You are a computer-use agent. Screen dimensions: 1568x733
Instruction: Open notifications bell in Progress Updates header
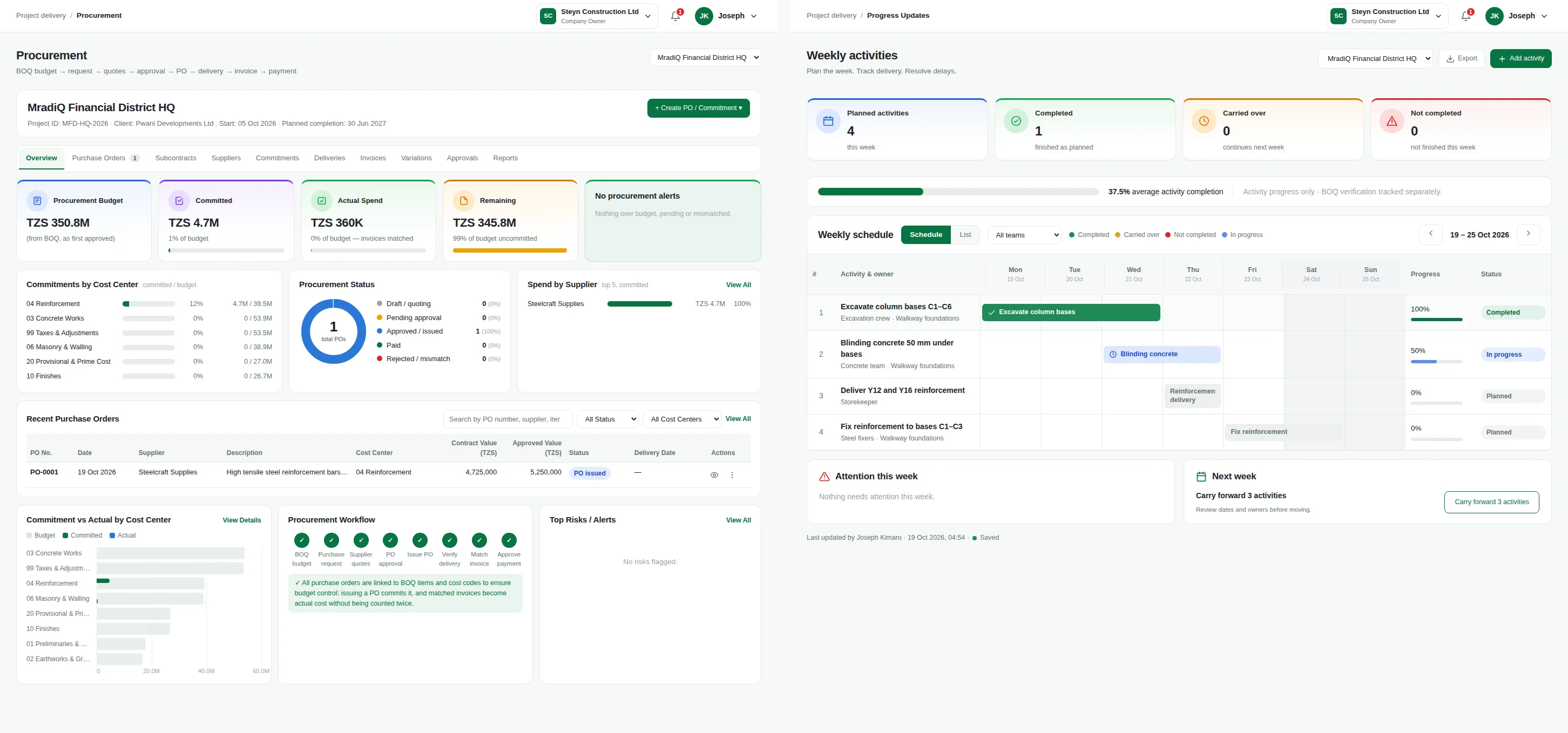tap(1466, 16)
